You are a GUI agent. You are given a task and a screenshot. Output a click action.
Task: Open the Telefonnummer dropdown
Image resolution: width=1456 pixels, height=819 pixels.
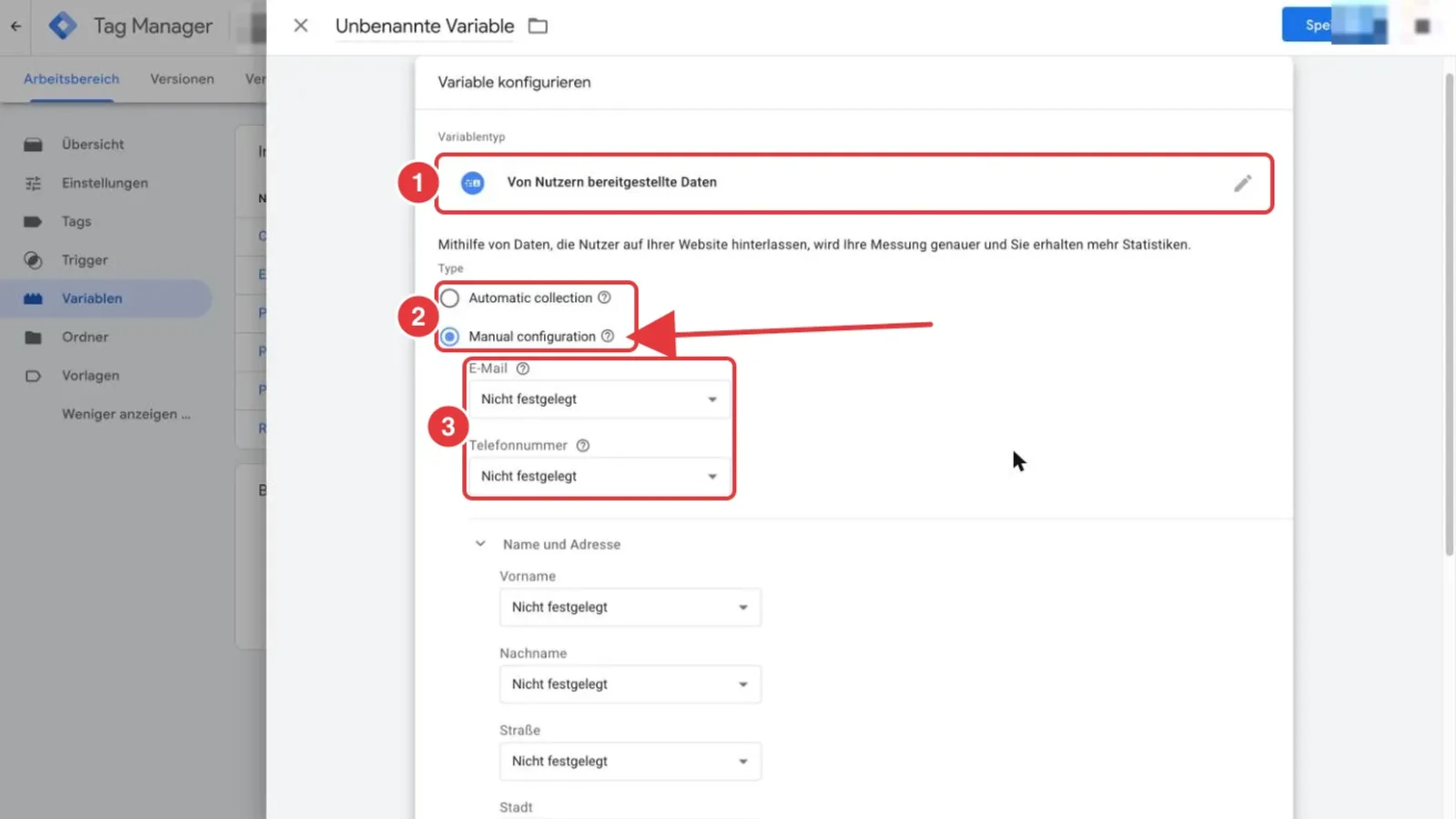pos(599,476)
